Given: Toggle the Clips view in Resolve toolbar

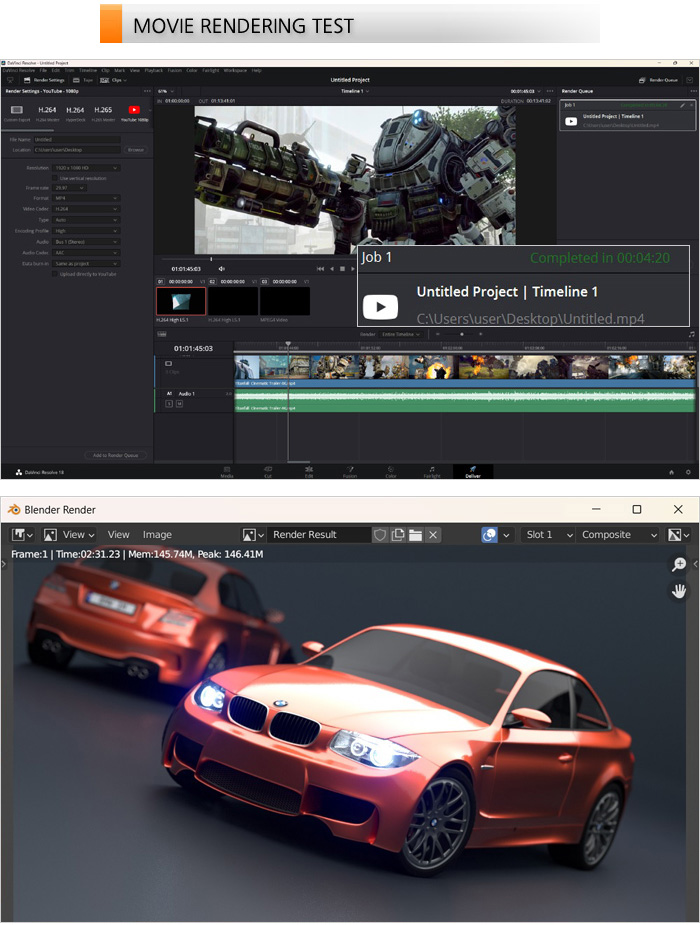Looking at the screenshot, I should click(113, 80).
